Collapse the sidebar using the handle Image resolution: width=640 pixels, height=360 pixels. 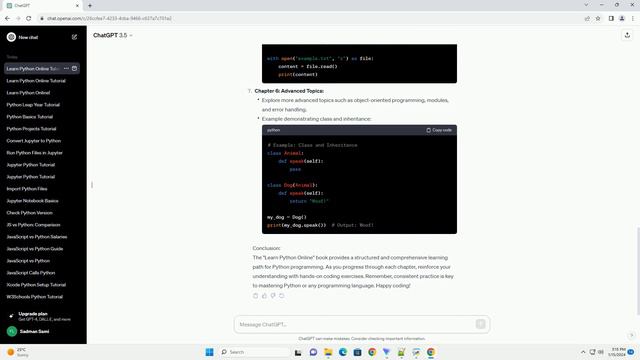92,185
